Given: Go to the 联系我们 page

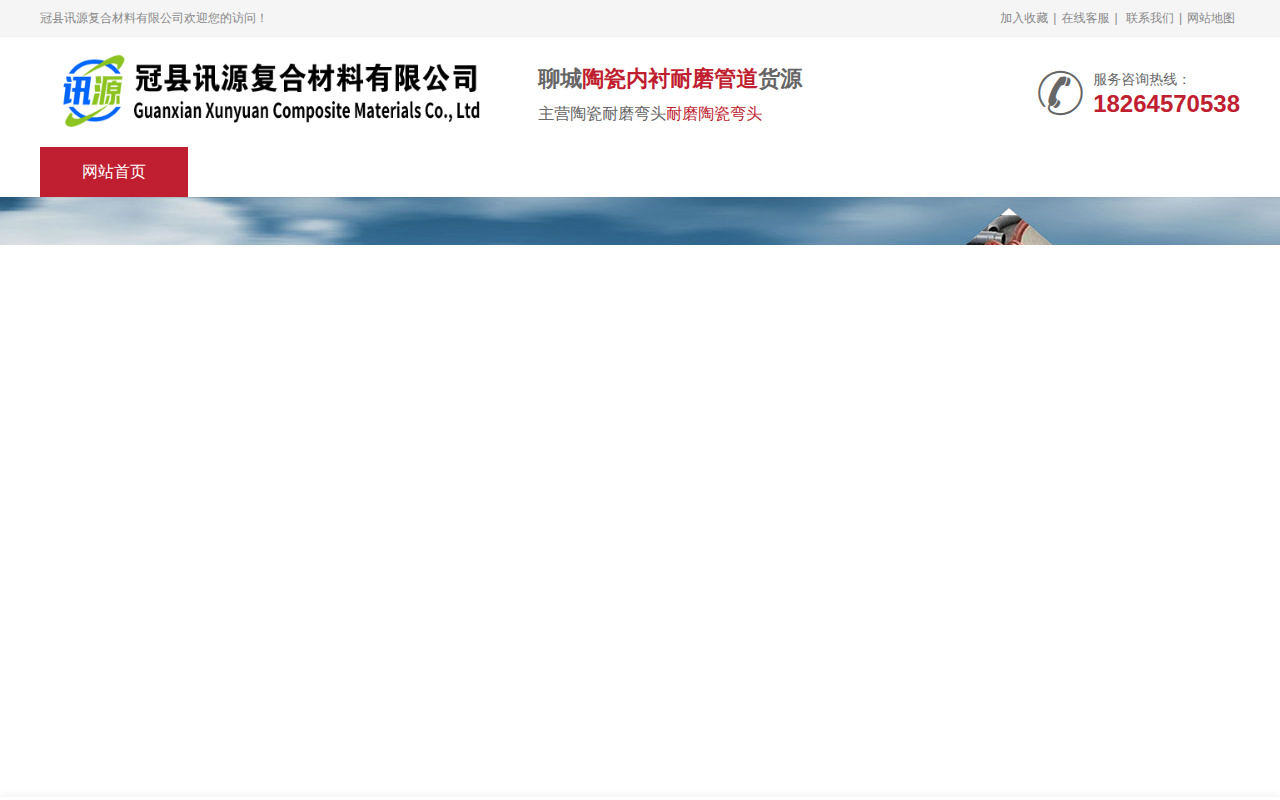Looking at the screenshot, I should click(x=1149, y=18).
